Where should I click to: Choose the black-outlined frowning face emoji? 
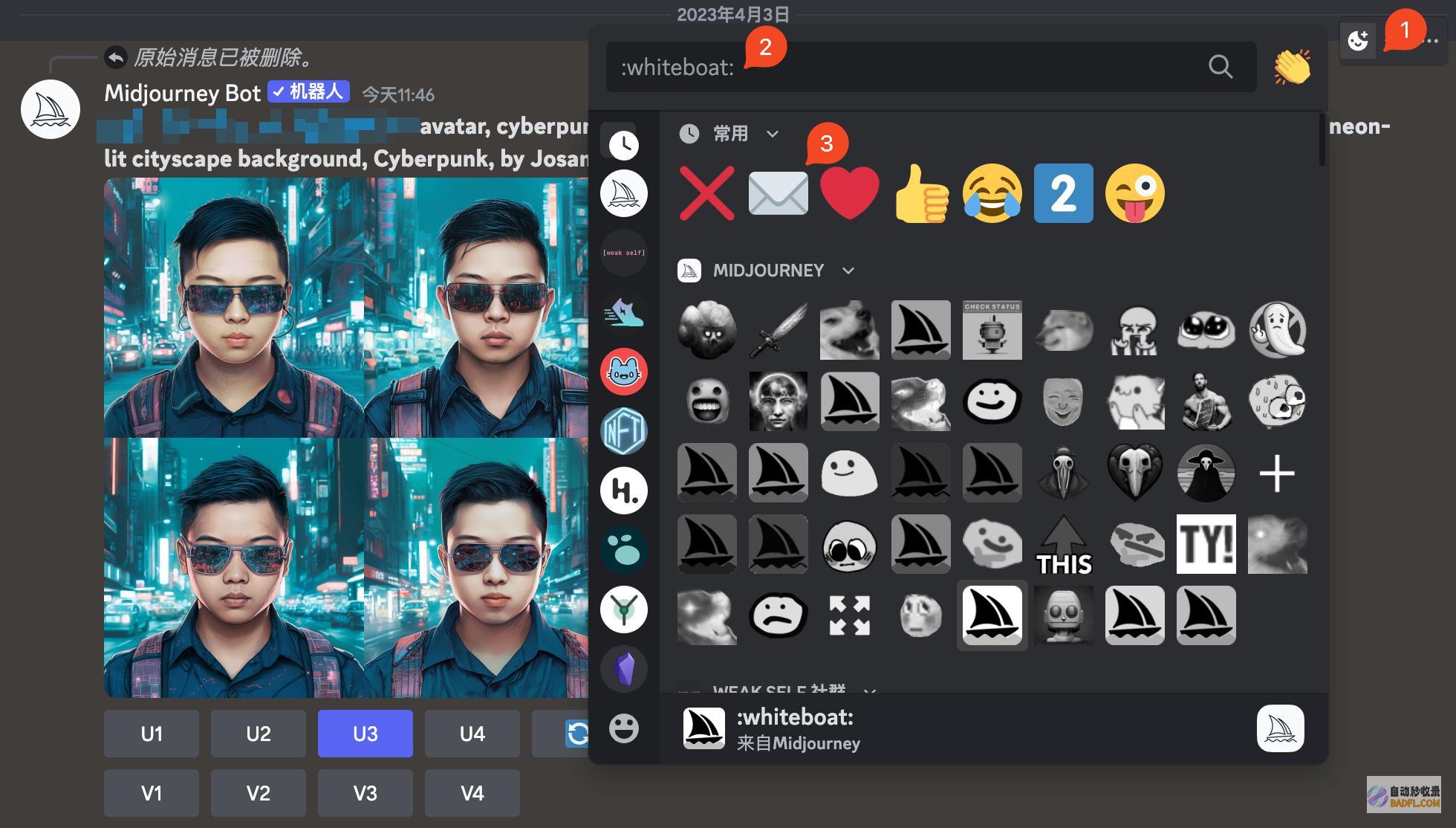point(778,615)
